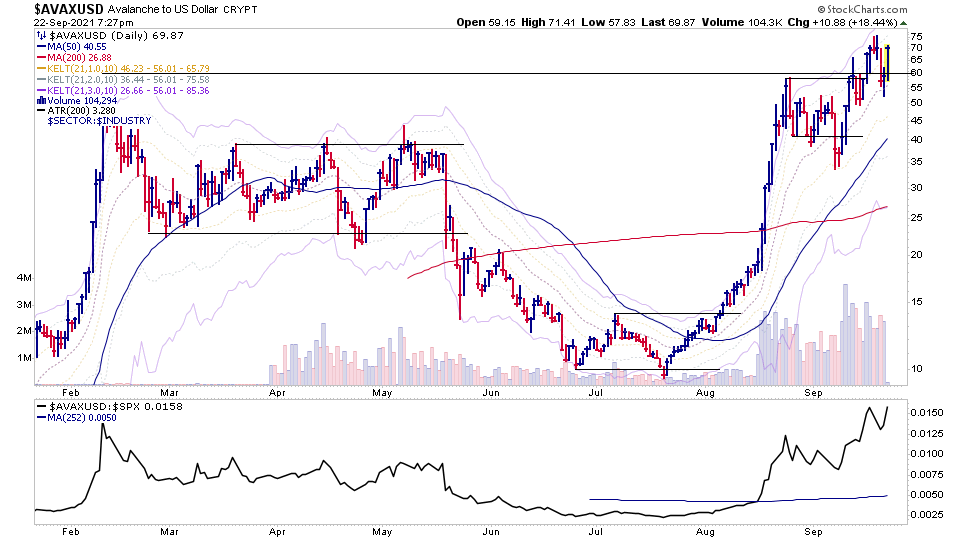Click the 'Avalanche to US Dollar' description
The image size is (960, 540).
pyautogui.click(x=163, y=10)
